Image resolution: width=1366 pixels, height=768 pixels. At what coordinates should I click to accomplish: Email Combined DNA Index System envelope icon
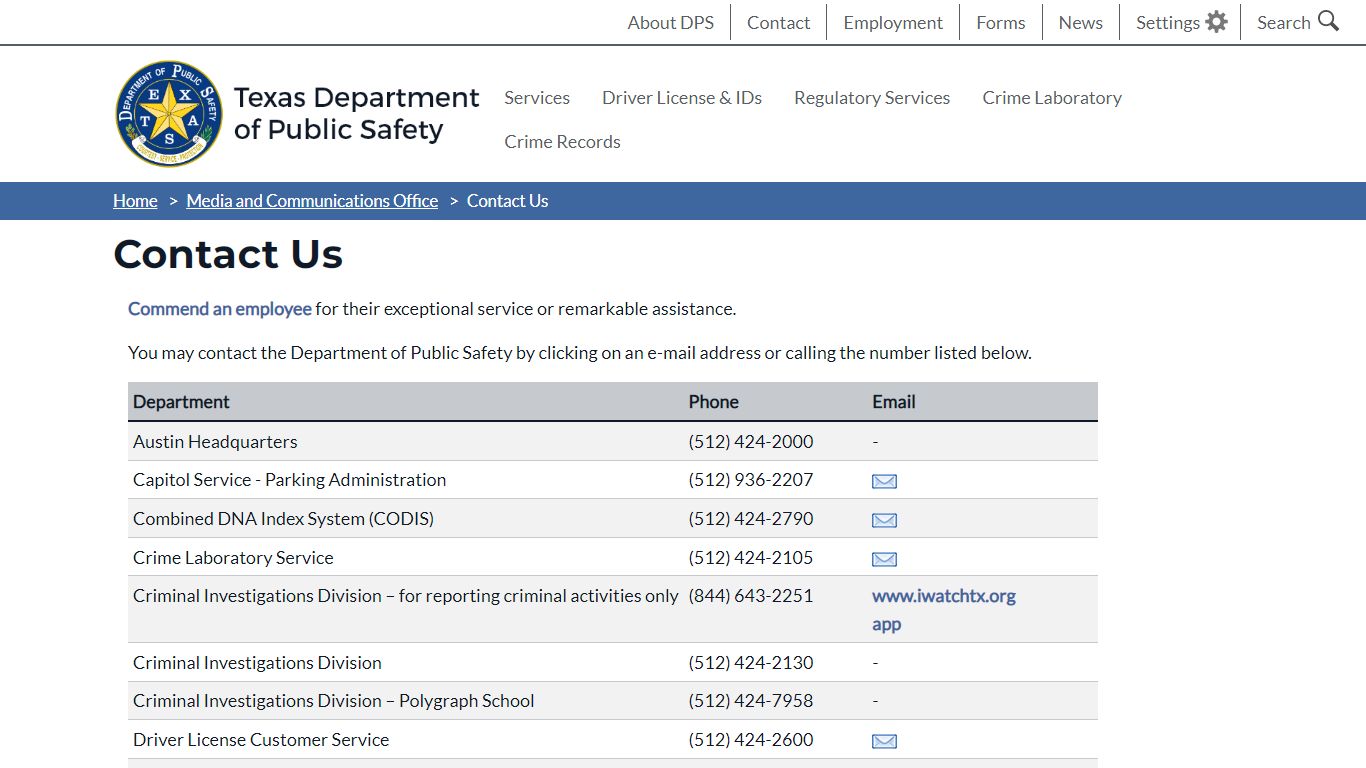pos(884,520)
